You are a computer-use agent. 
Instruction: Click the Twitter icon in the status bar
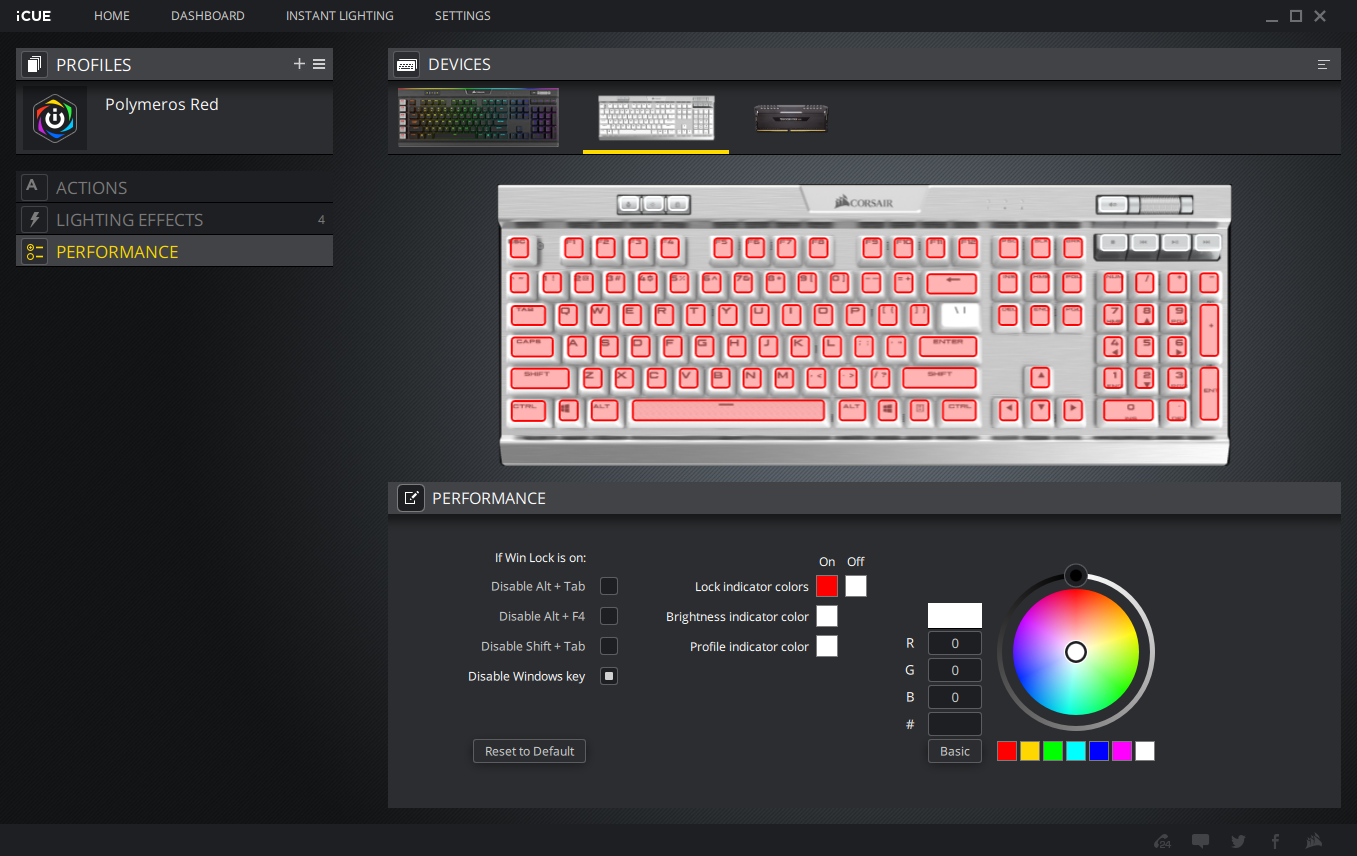click(x=1238, y=841)
